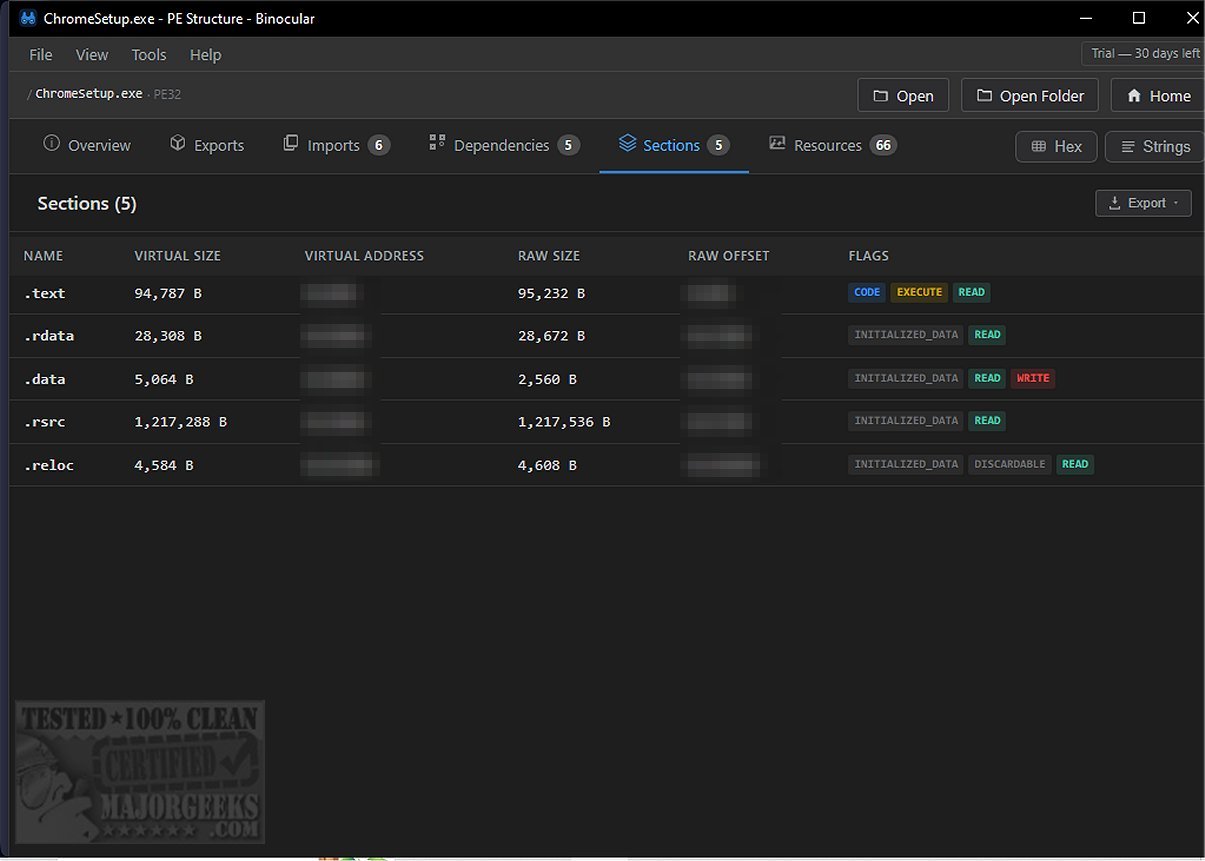
Task: Select the Sections tab
Action: [x=674, y=145]
